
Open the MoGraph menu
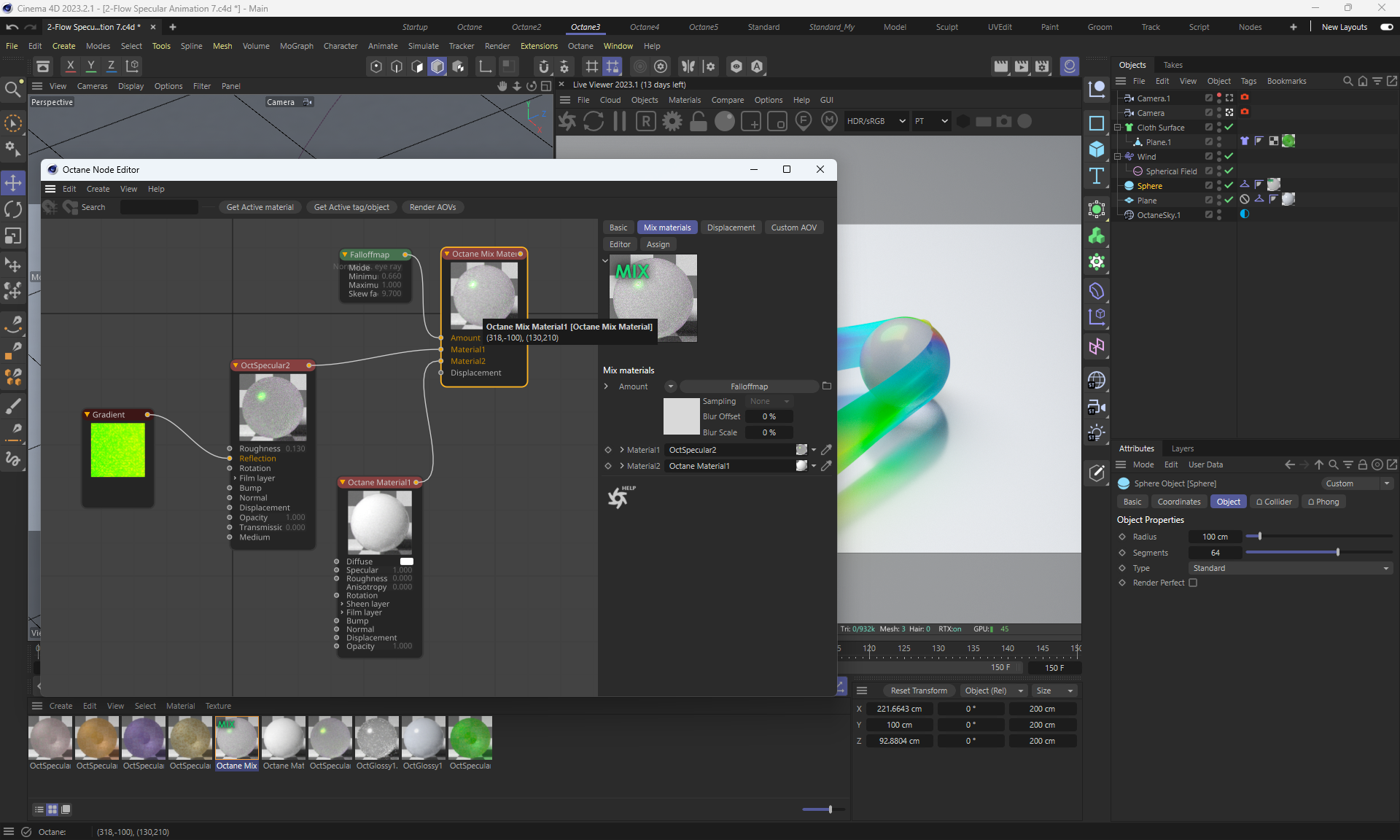click(296, 46)
